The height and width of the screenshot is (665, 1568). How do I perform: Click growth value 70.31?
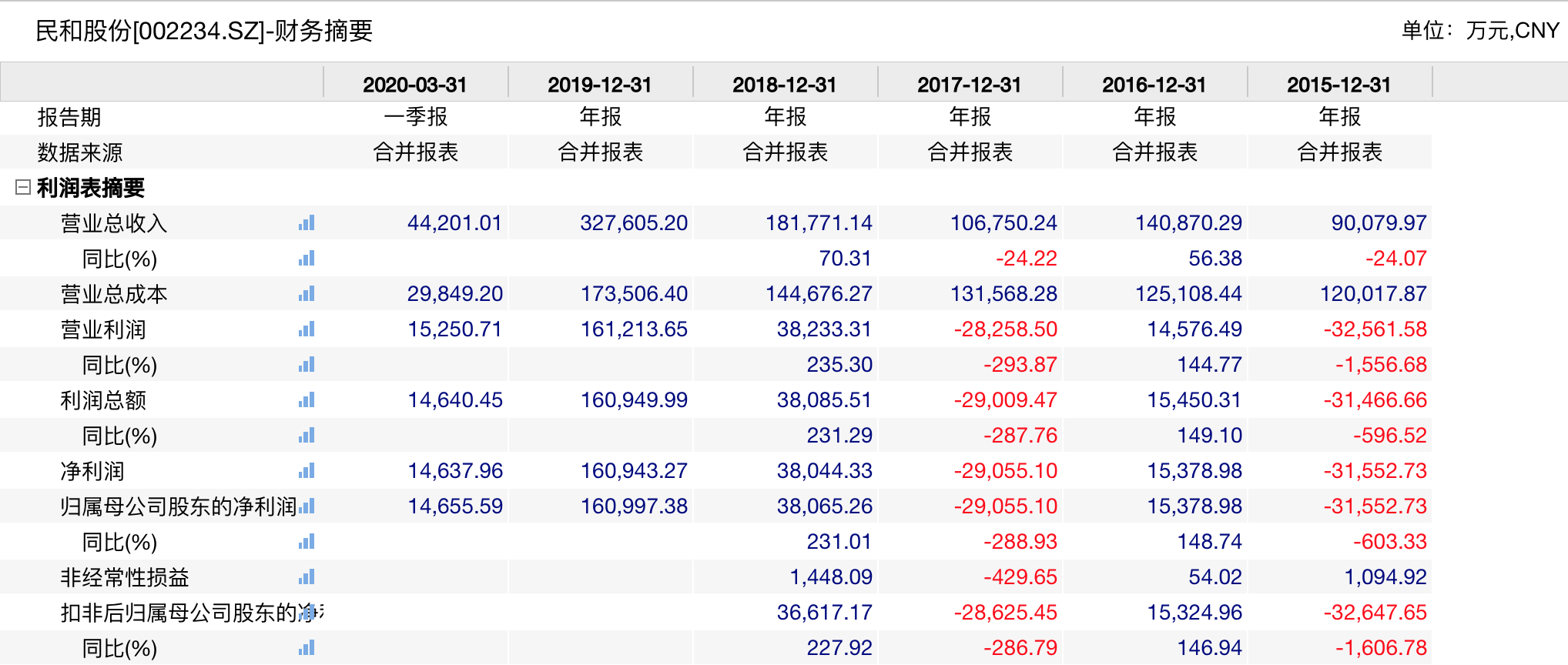pyautogui.click(x=846, y=259)
